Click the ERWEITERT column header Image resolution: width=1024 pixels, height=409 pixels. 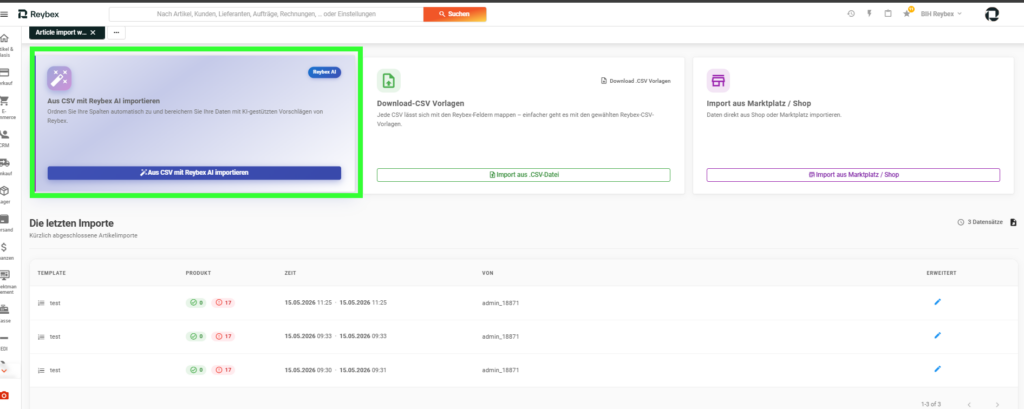click(941, 272)
